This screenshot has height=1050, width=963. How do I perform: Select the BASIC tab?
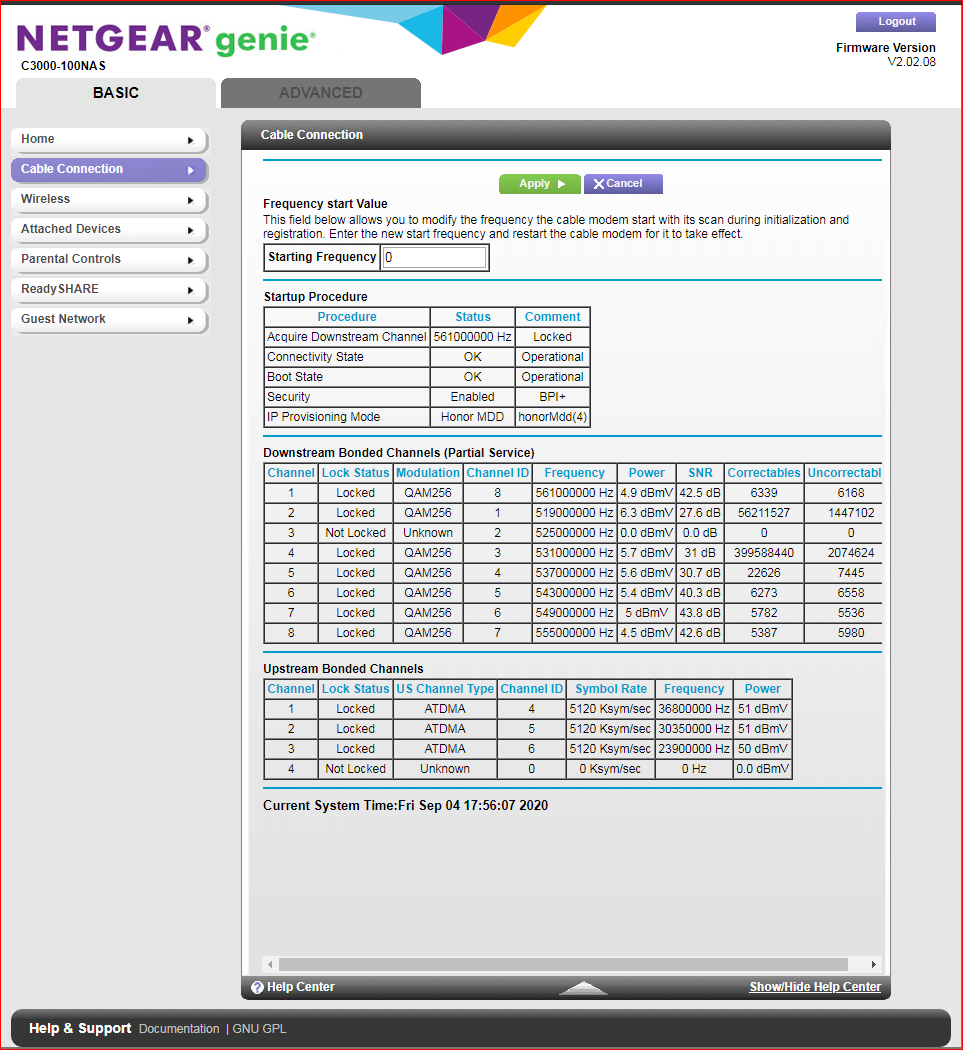(x=115, y=92)
